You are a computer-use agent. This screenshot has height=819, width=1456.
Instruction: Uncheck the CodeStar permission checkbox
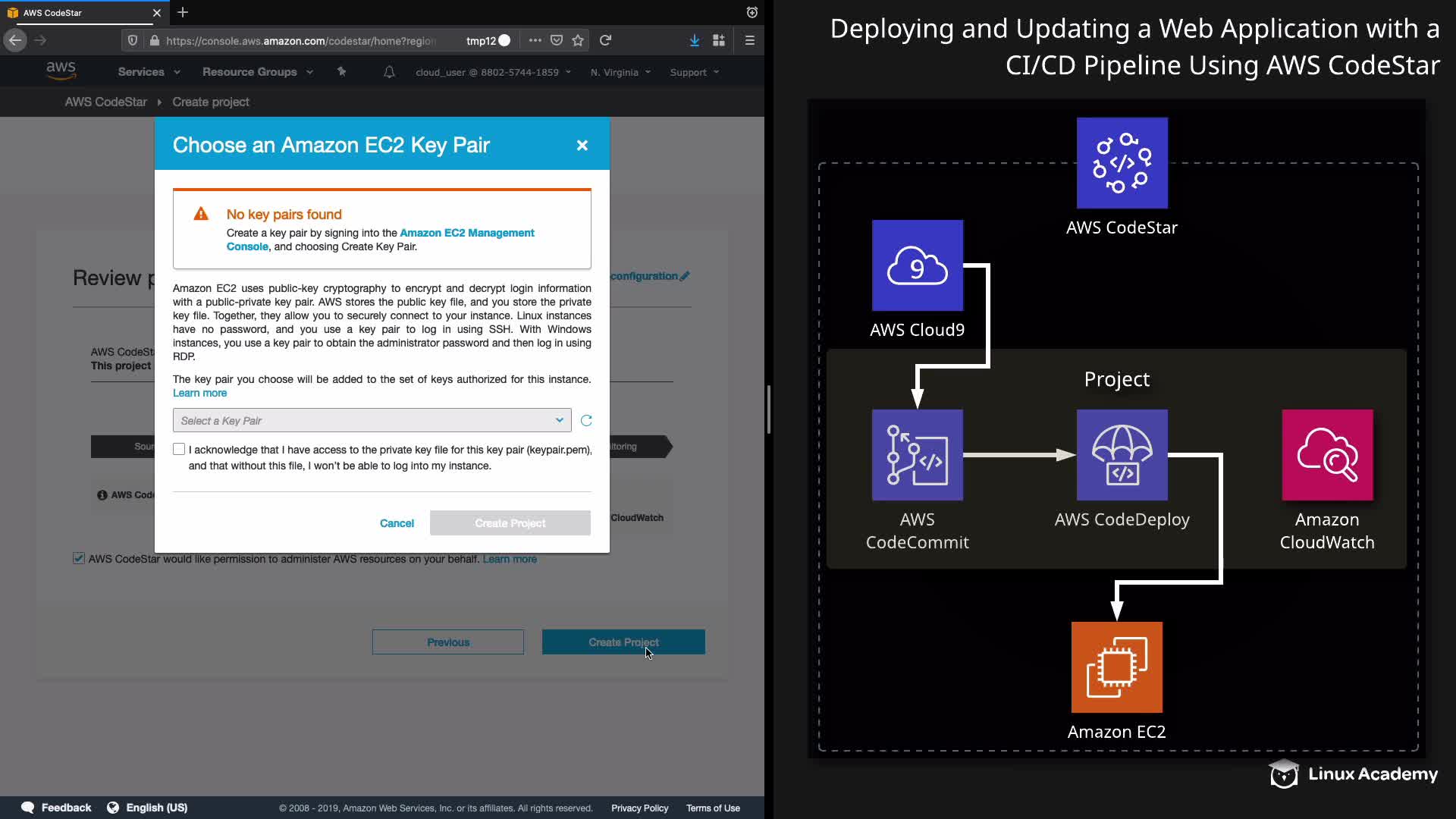[79, 559]
